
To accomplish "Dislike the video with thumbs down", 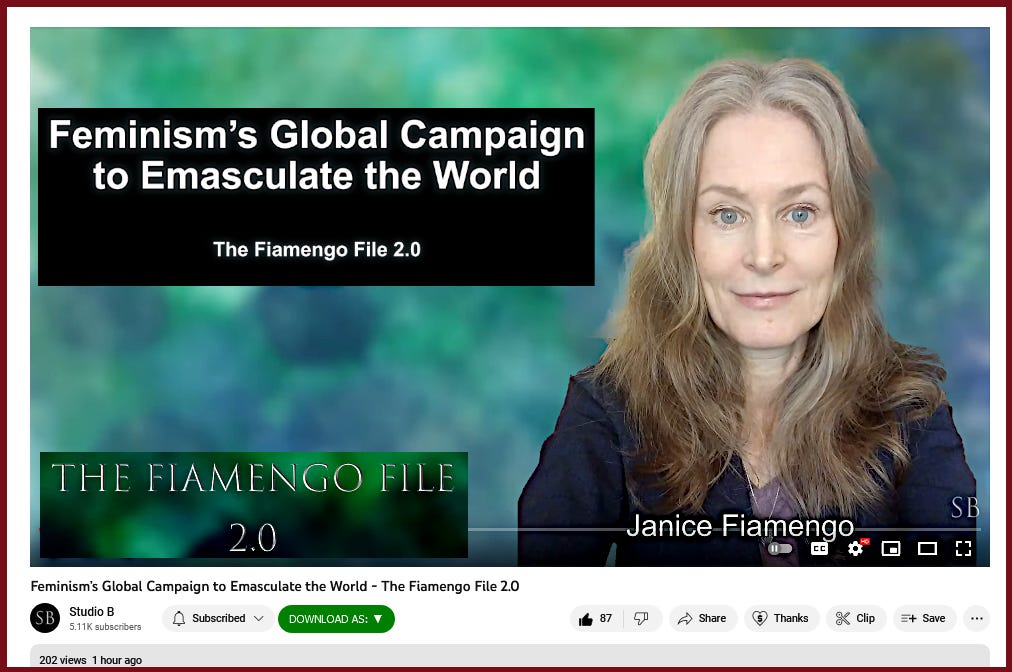I will tap(642, 618).
